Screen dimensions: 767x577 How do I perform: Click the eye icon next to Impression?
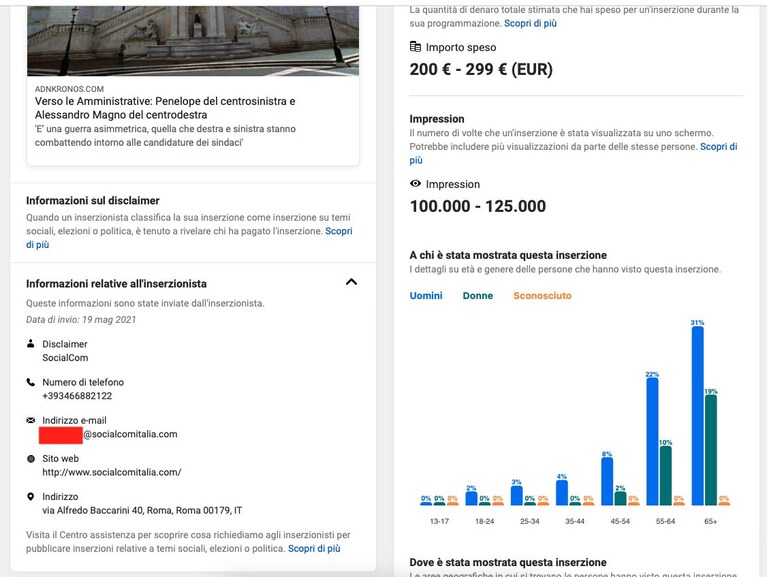coord(415,184)
